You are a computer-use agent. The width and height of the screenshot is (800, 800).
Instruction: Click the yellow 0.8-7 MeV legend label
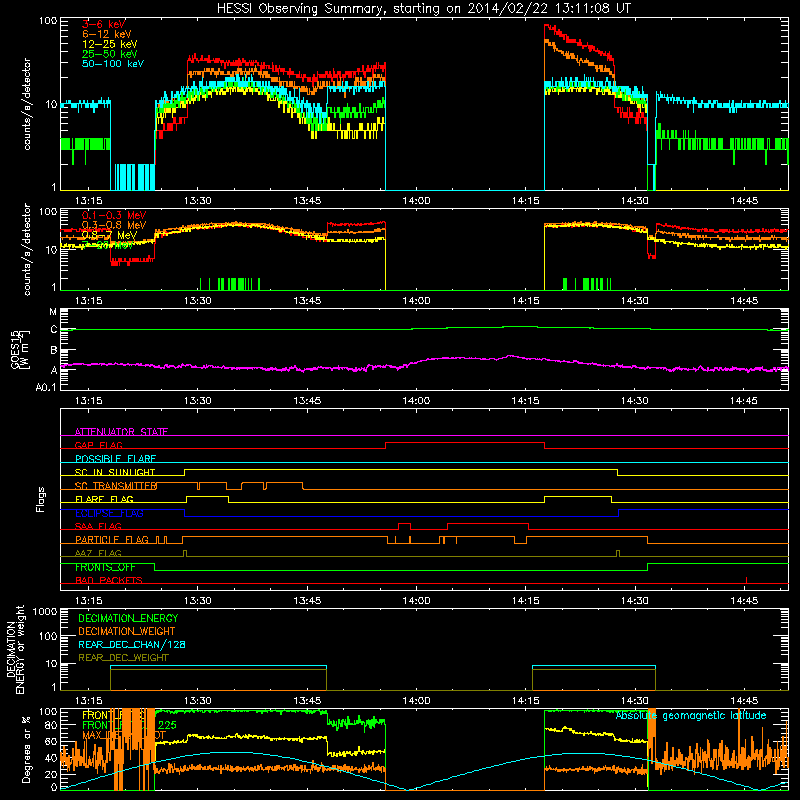[x=109, y=235]
